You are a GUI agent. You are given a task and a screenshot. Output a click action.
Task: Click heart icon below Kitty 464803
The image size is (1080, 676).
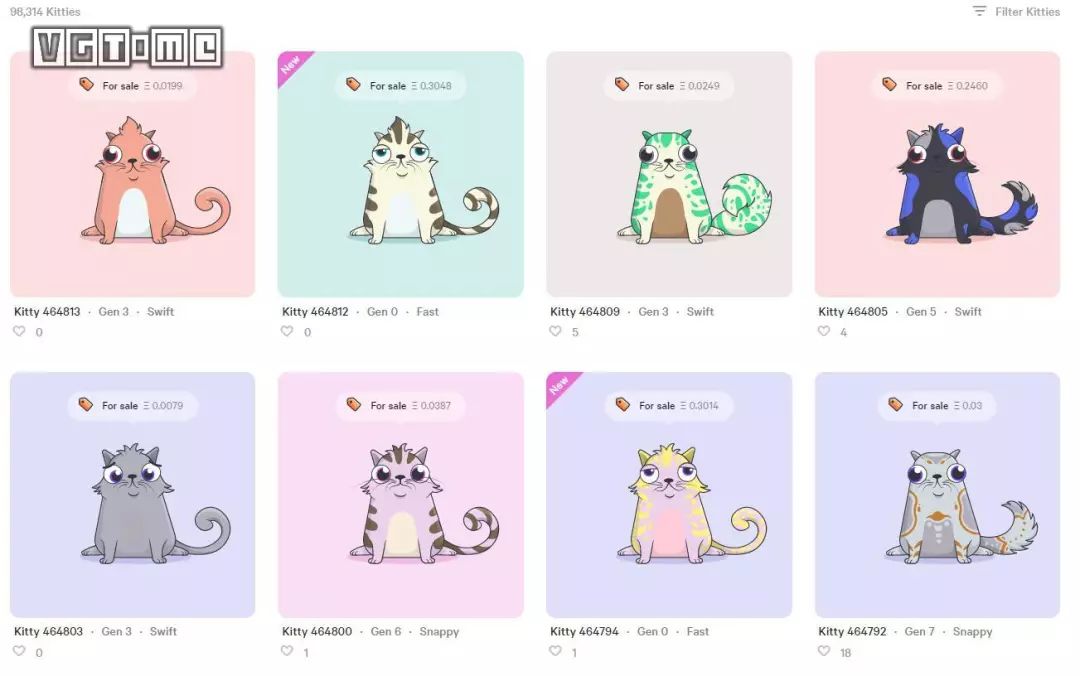point(19,651)
